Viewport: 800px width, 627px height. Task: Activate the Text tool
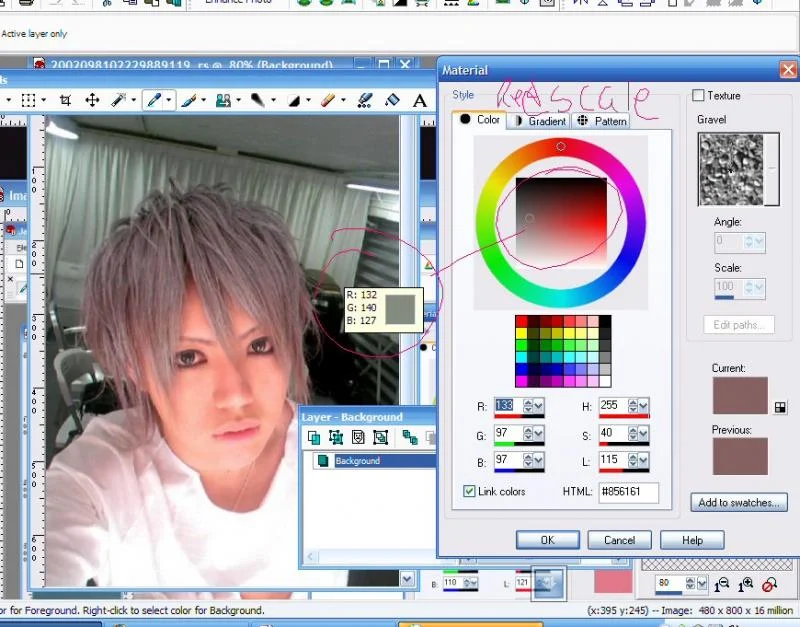coord(419,101)
